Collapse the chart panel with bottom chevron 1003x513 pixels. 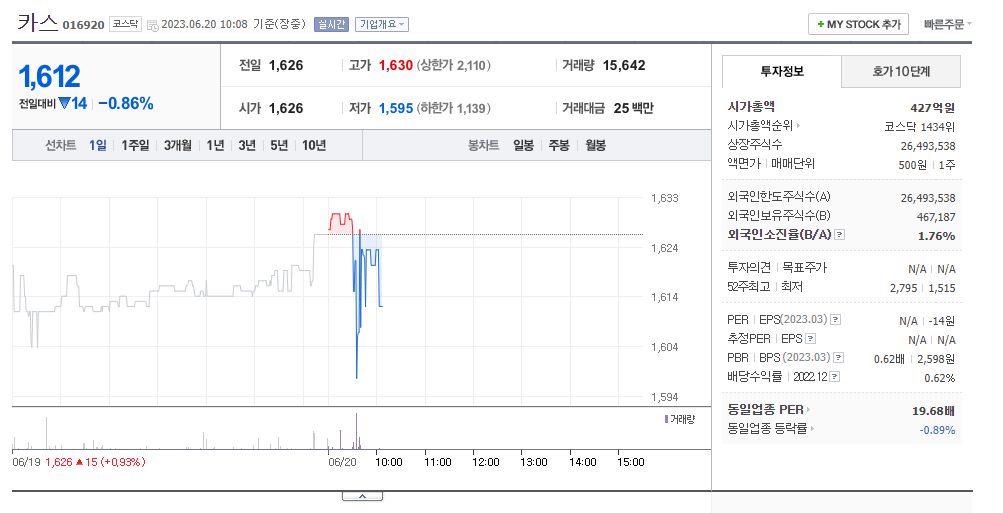tap(362, 496)
